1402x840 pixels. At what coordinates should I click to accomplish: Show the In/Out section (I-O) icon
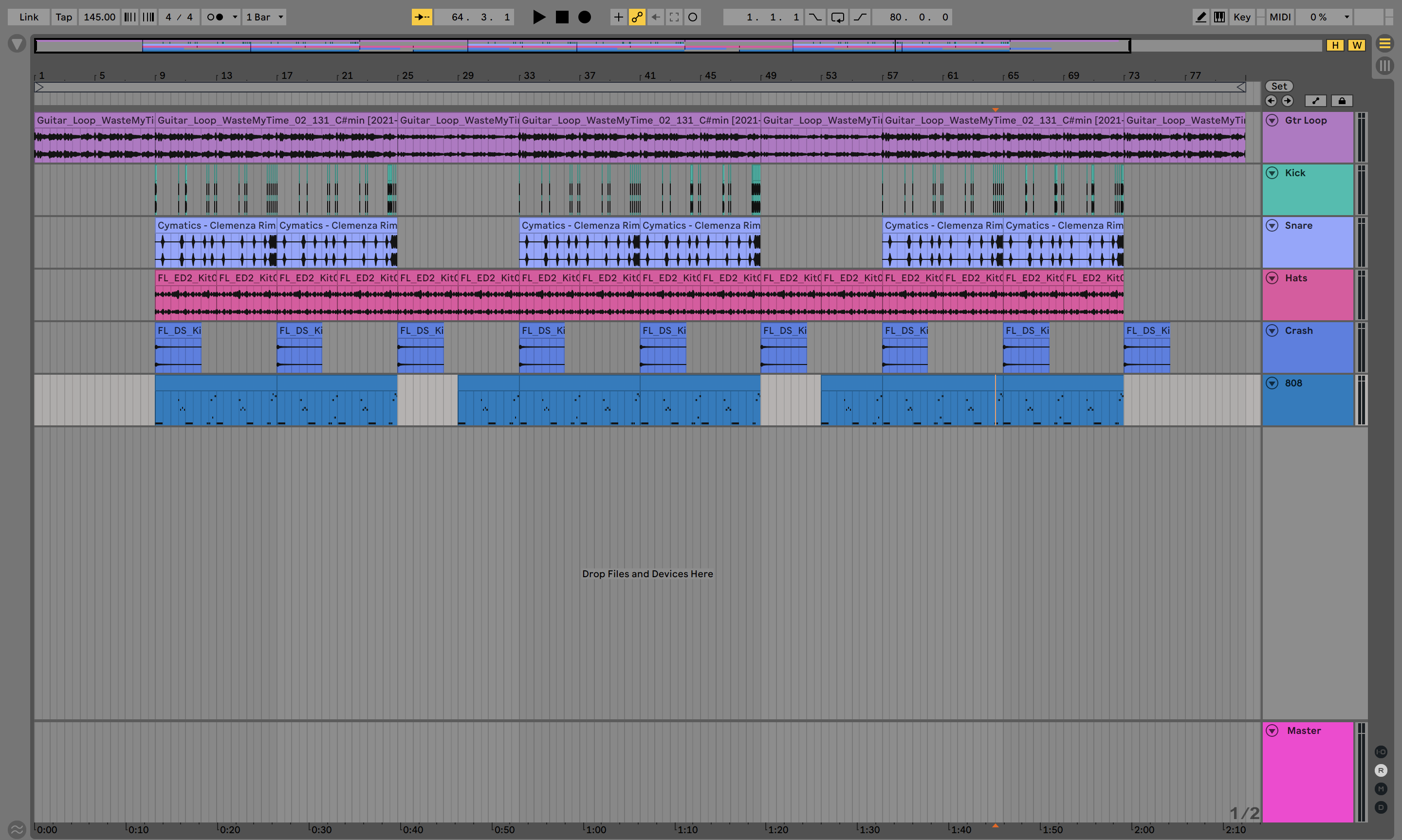(1381, 752)
